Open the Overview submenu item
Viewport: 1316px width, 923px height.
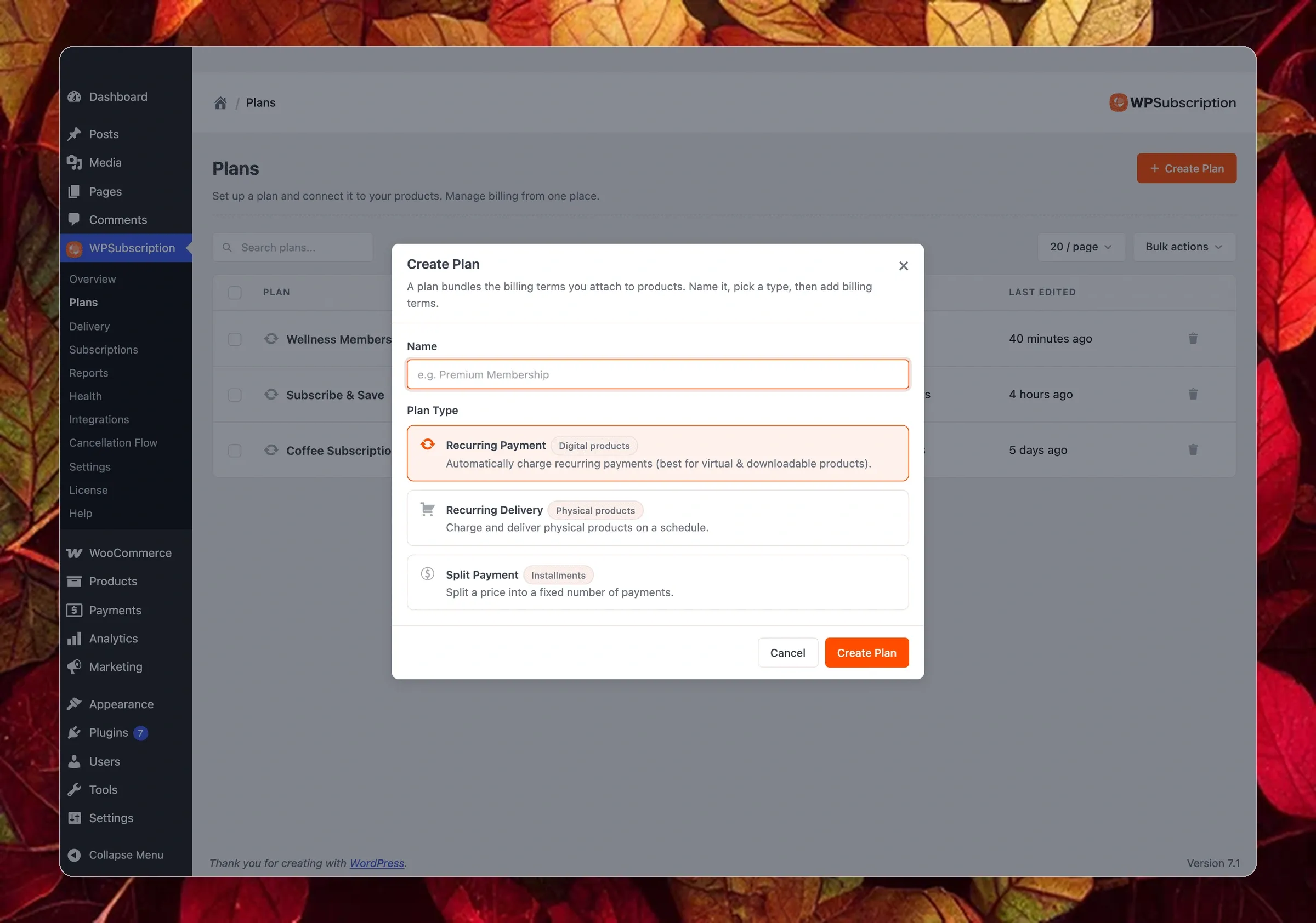(92, 279)
